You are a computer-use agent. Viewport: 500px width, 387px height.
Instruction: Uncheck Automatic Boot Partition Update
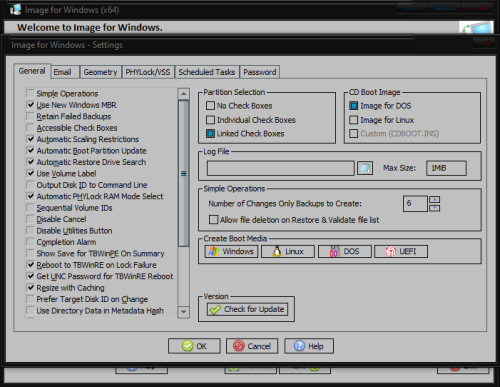(x=30, y=150)
